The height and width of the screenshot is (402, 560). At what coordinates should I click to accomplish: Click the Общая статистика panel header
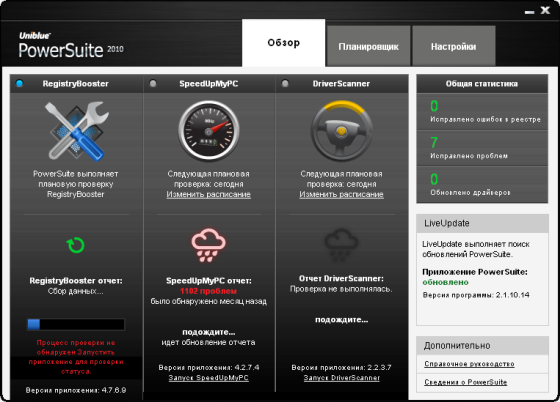482,84
